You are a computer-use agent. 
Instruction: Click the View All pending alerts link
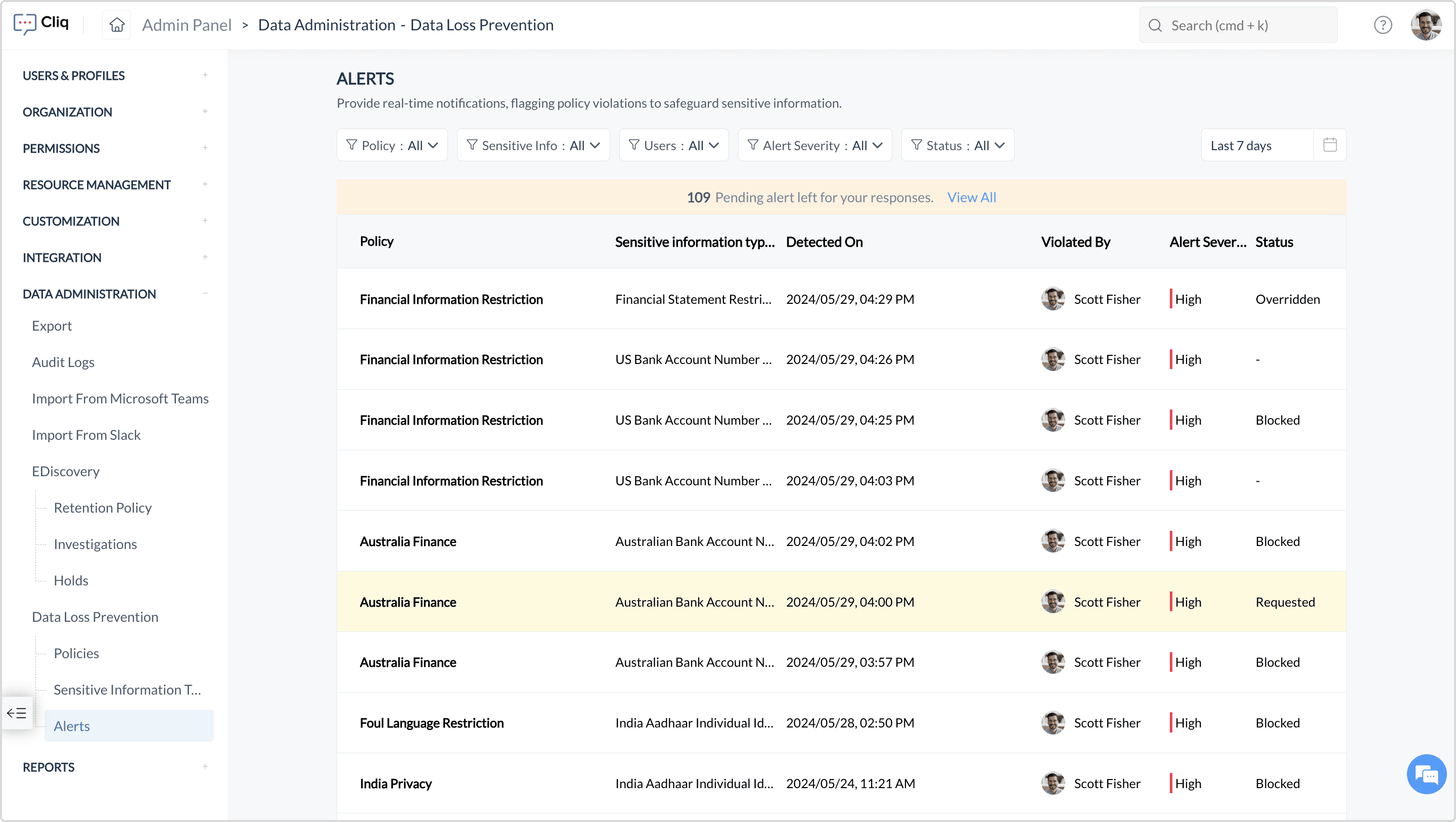pyautogui.click(x=972, y=197)
